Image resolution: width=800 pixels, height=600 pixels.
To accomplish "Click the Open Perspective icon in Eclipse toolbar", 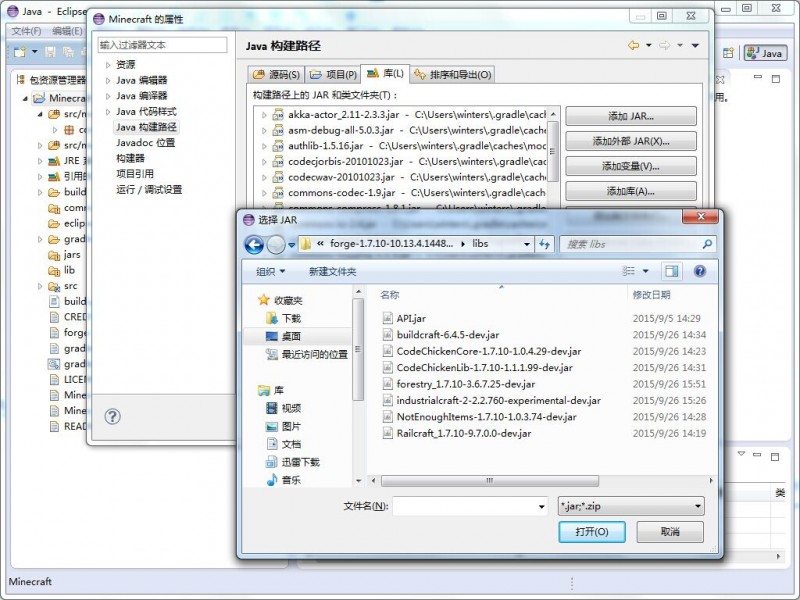I will [x=729, y=53].
